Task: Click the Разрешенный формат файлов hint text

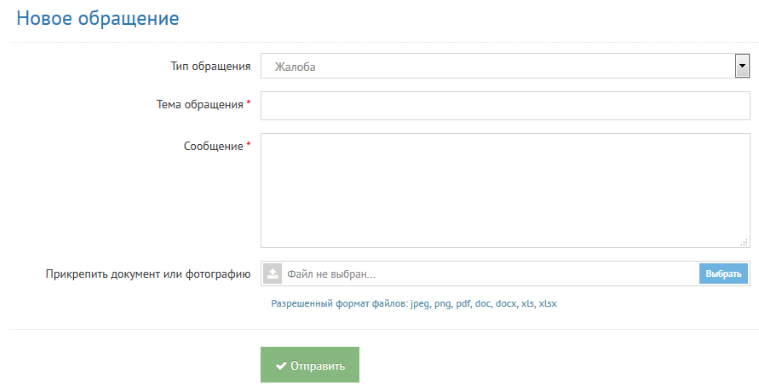Action: pos(414,304)
